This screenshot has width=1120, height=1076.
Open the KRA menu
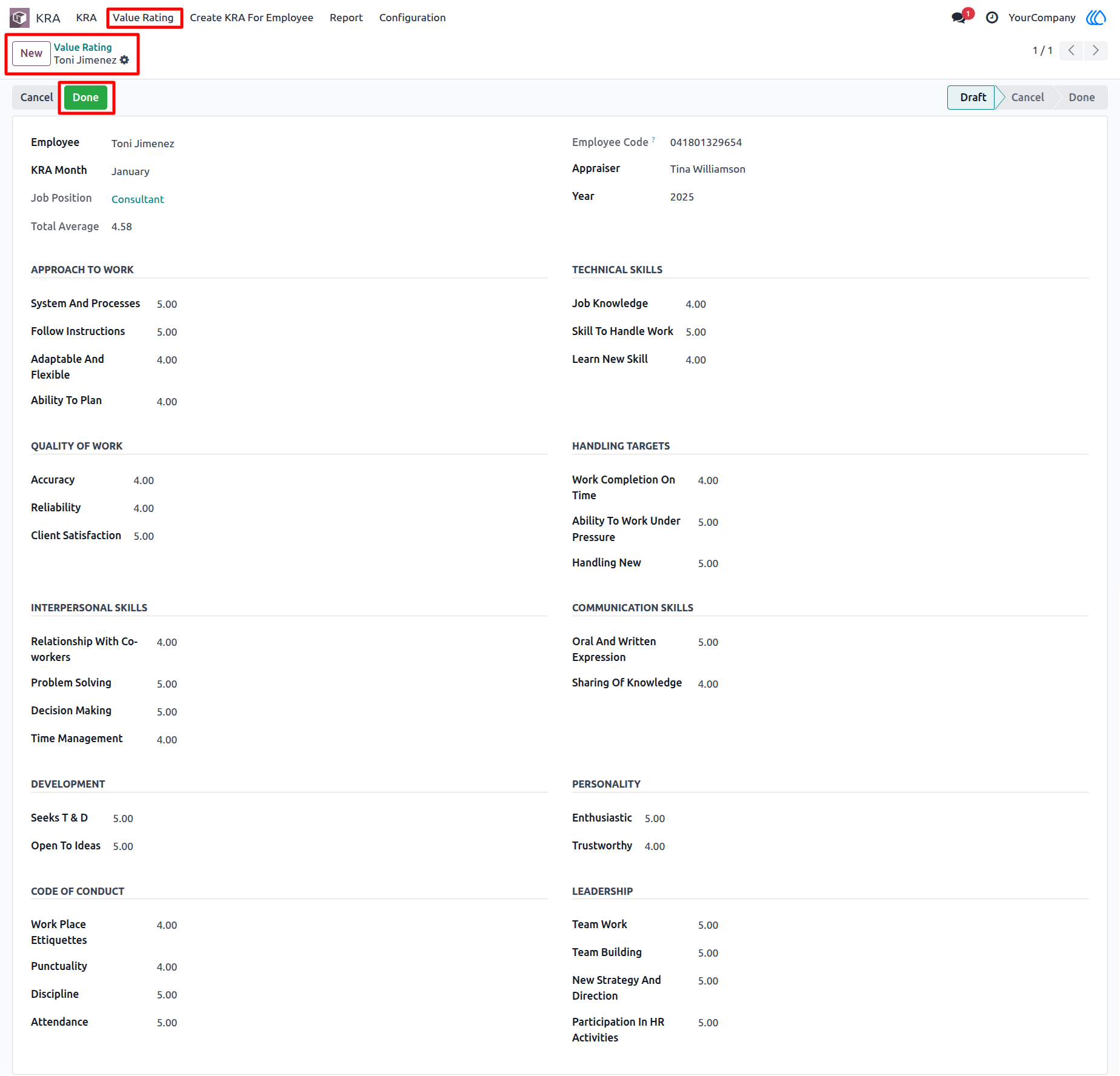86,18
